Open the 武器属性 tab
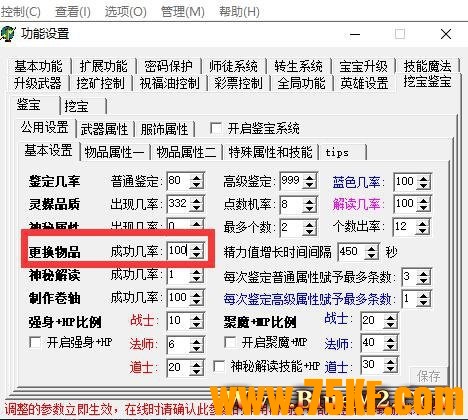The image size is (468, 420). point(104,129)
